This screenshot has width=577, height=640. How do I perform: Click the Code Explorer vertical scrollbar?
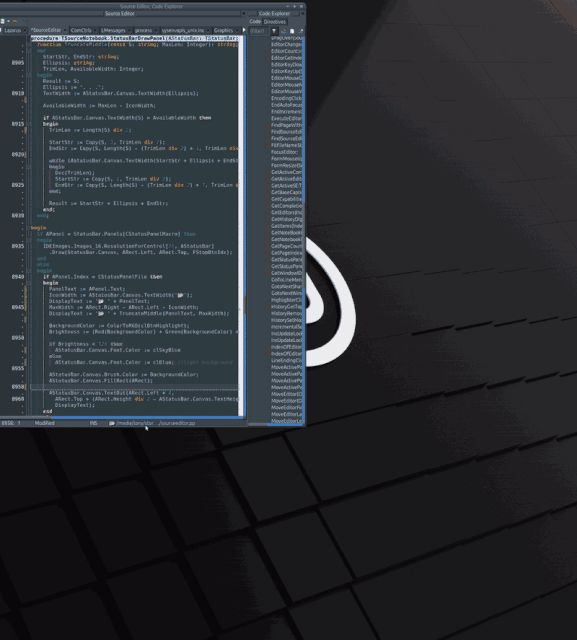[x=304, y=229]
